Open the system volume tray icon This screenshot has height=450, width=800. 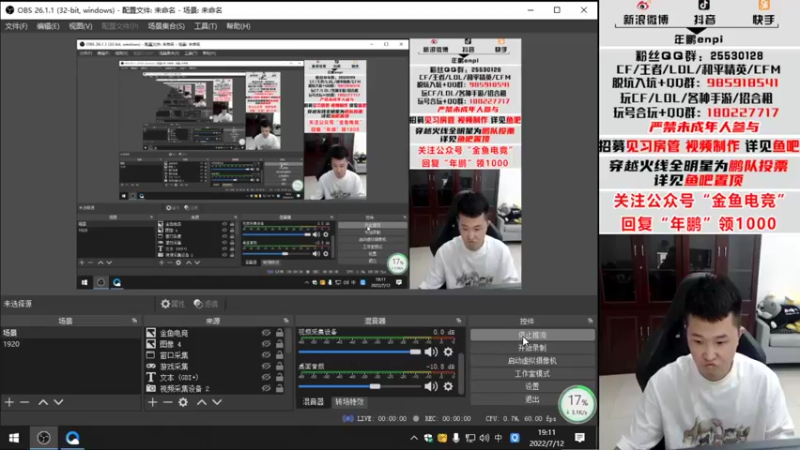(x=484, y=438)
